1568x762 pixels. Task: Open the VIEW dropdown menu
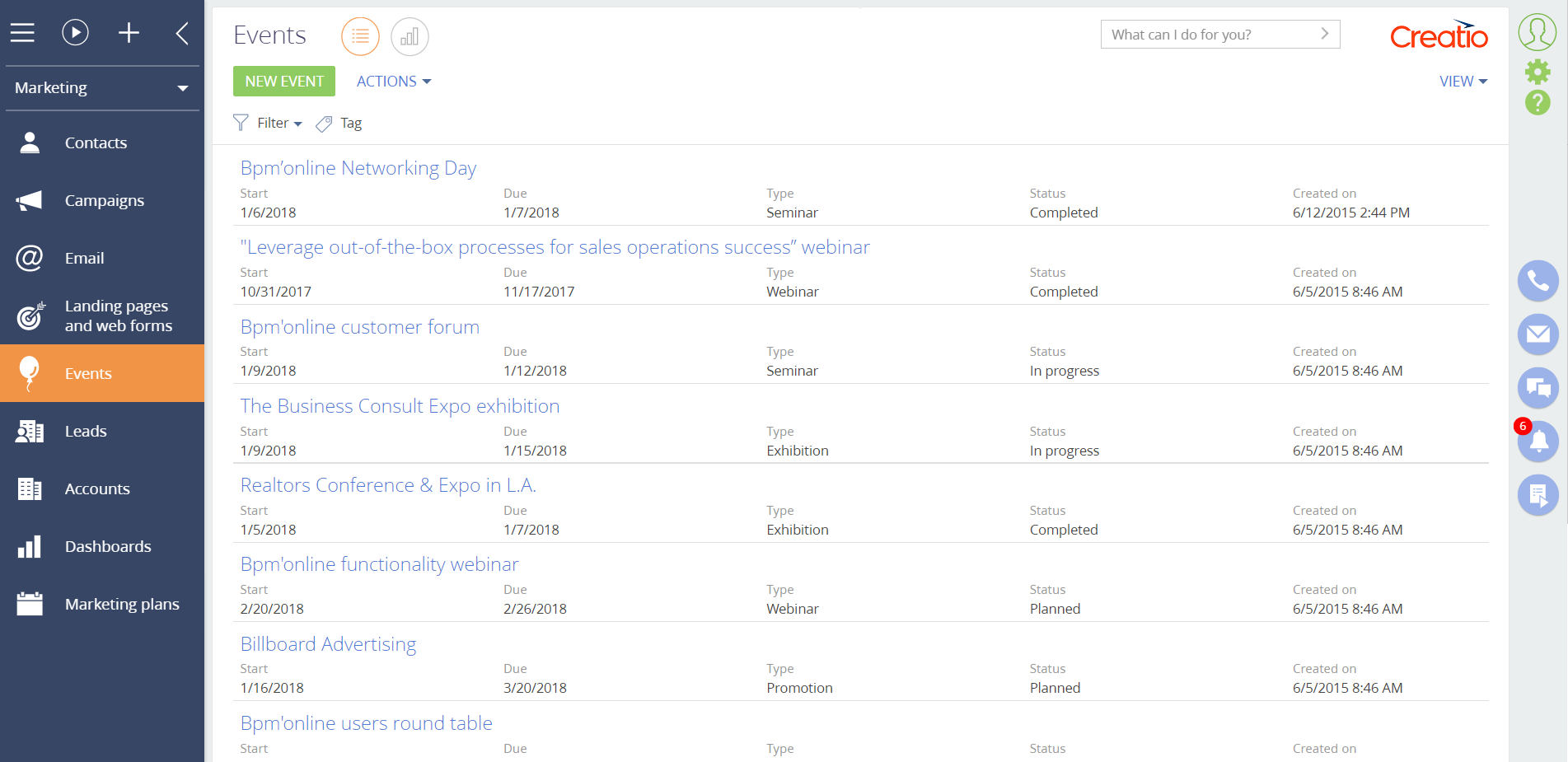tap(1463, 82)
